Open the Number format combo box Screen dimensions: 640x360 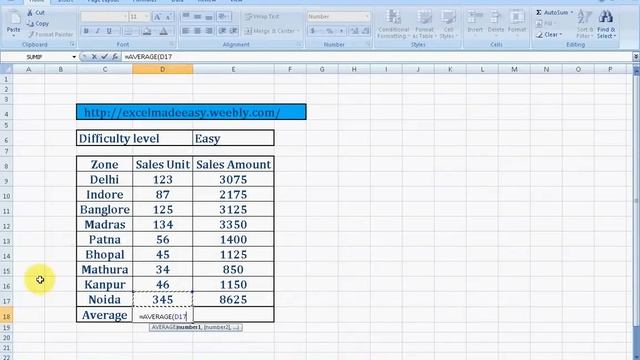(339, 16)
